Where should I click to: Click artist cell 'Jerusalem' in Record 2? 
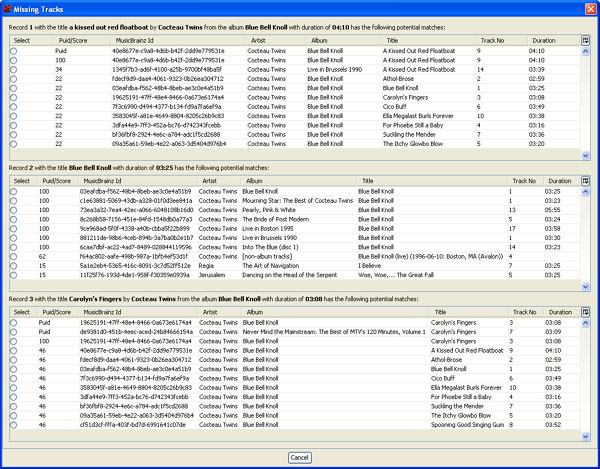point(212,275)
